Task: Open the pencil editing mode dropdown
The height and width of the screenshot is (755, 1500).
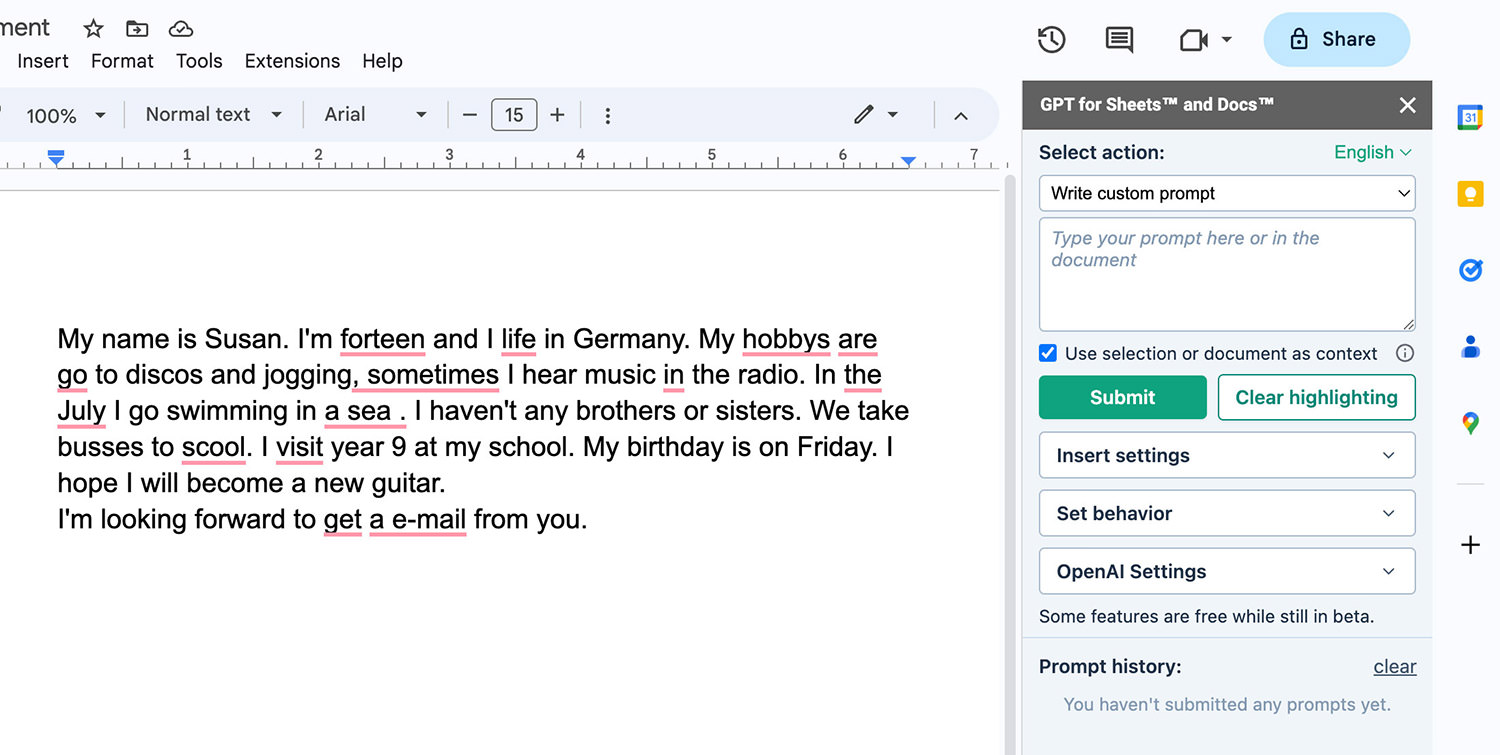Action: coord(875,115)
